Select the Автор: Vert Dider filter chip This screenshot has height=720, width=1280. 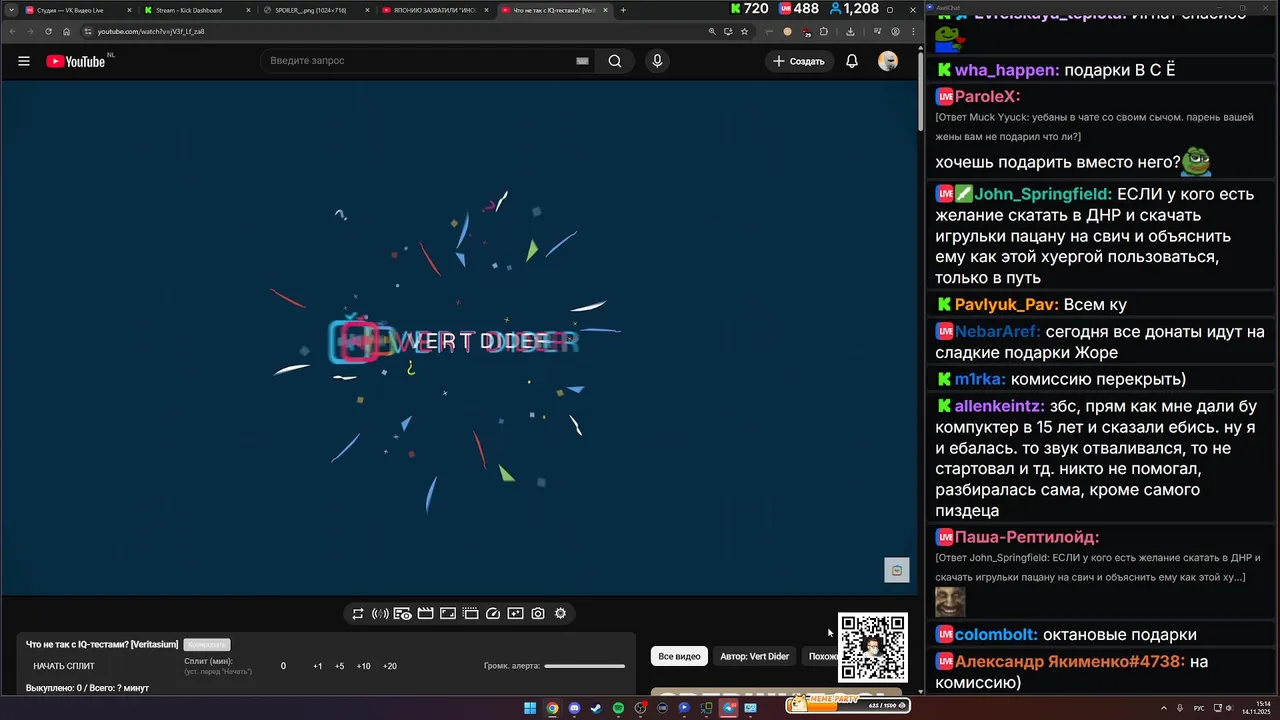tap(755, 656)
